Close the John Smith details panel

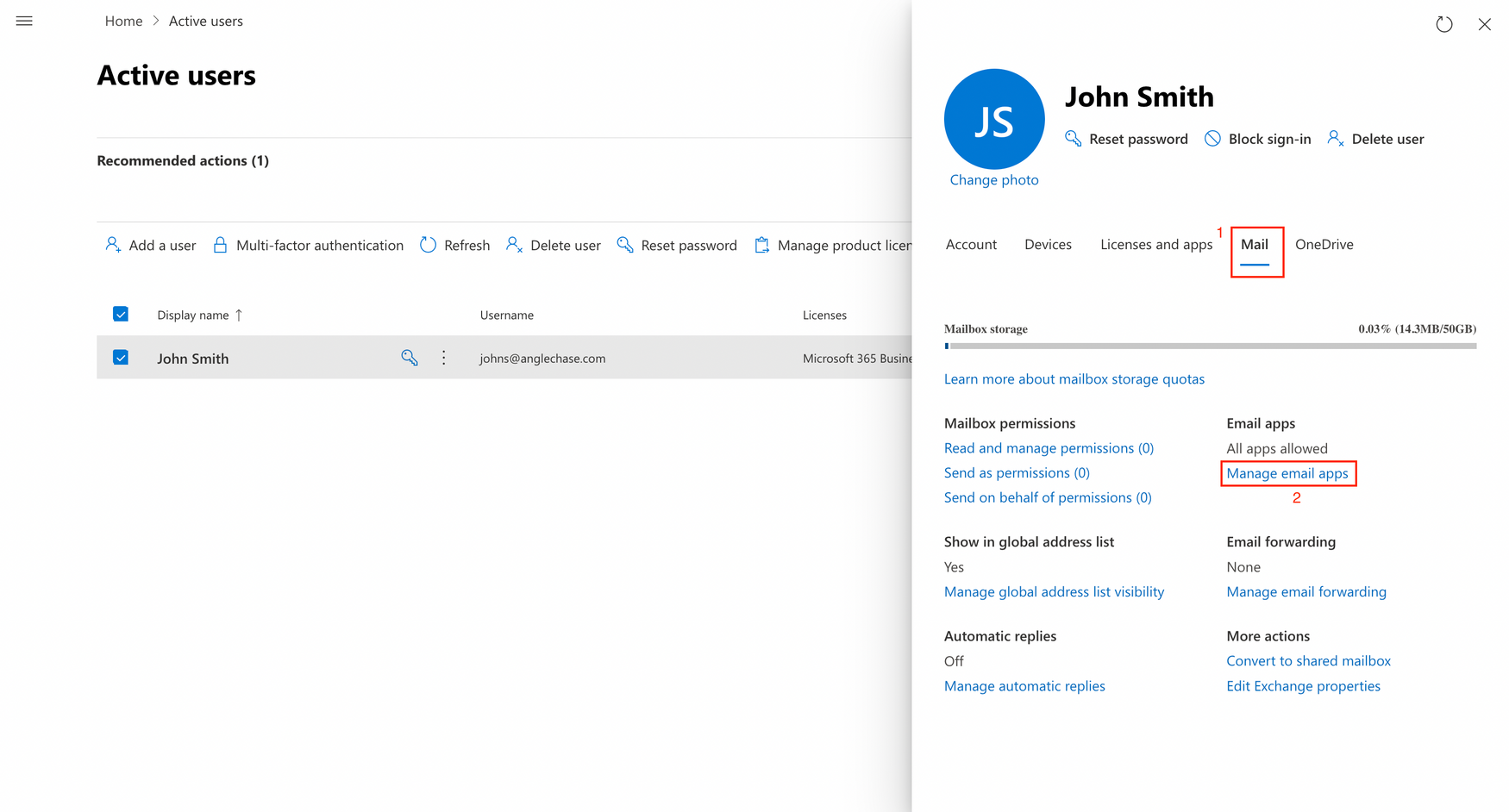tap(1484, 24)
